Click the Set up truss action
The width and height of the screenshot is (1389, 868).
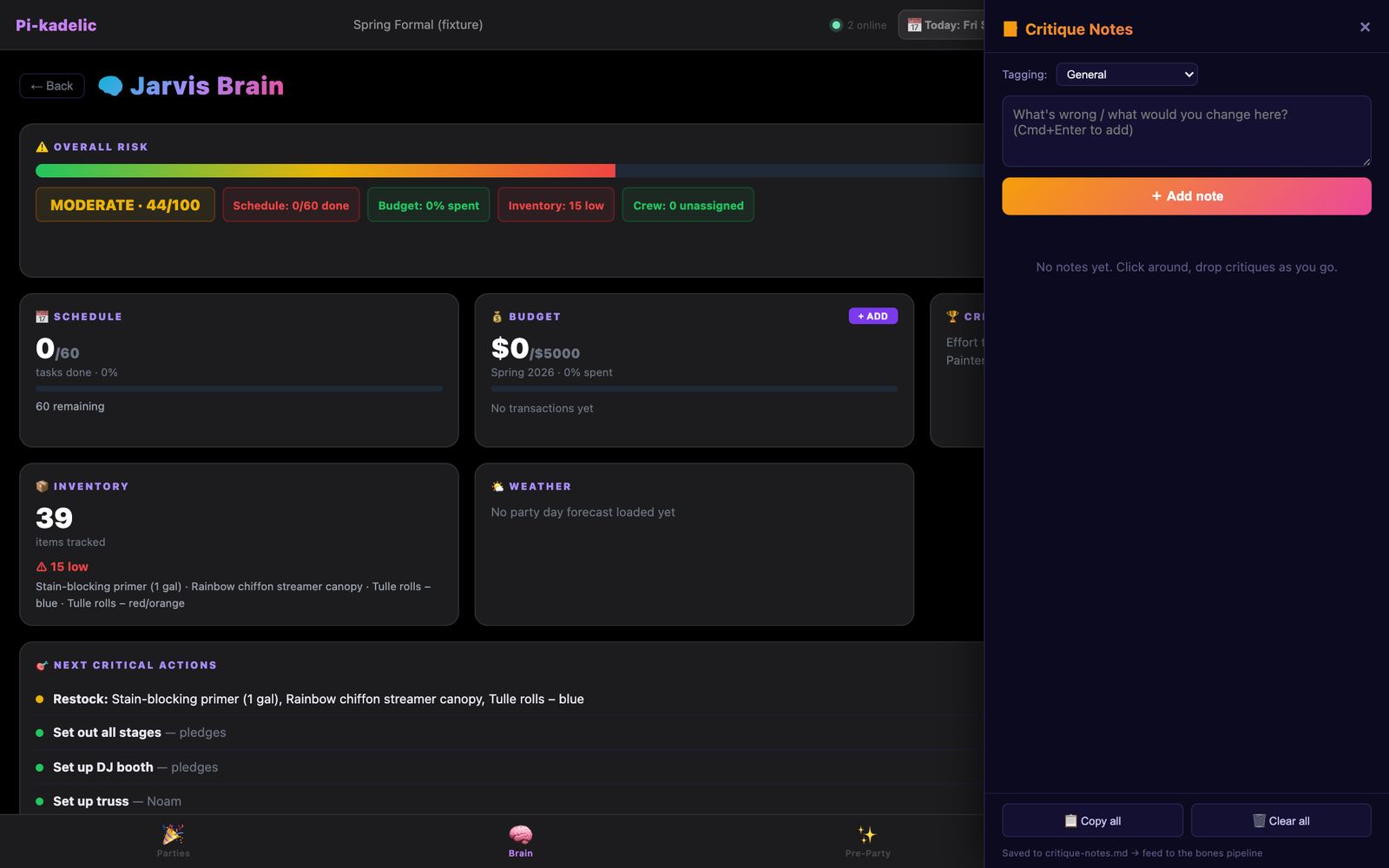point(509,801)
